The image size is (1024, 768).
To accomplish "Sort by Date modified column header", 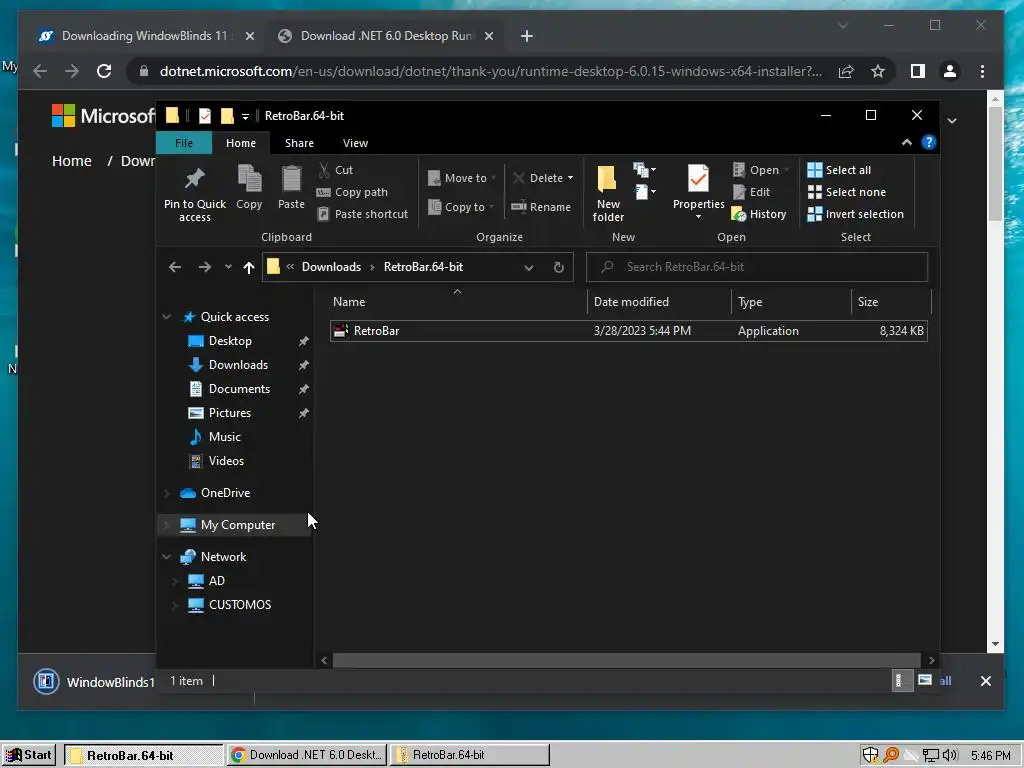I will (660, 302).
